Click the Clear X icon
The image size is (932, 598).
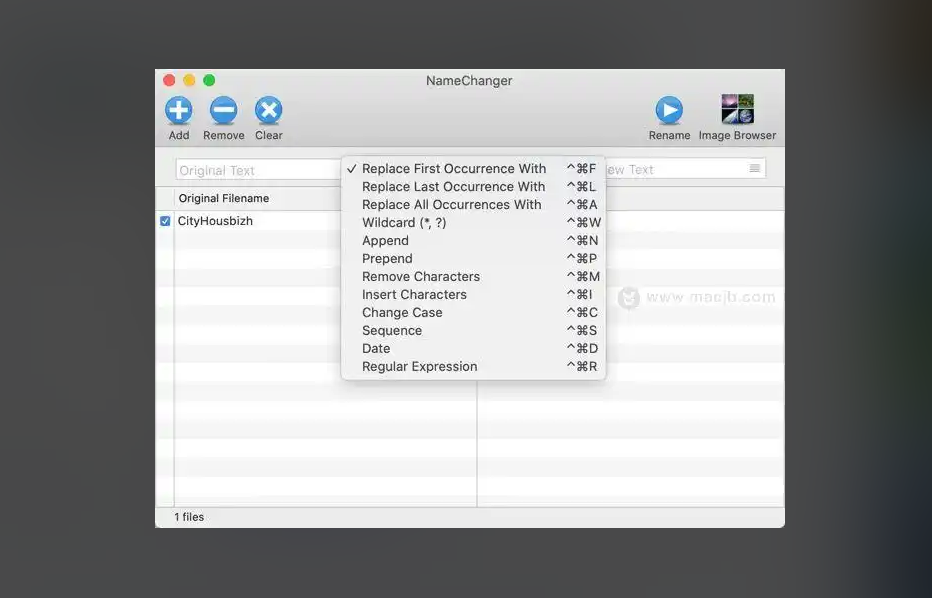pyautogui.click(x=269, y=111)
